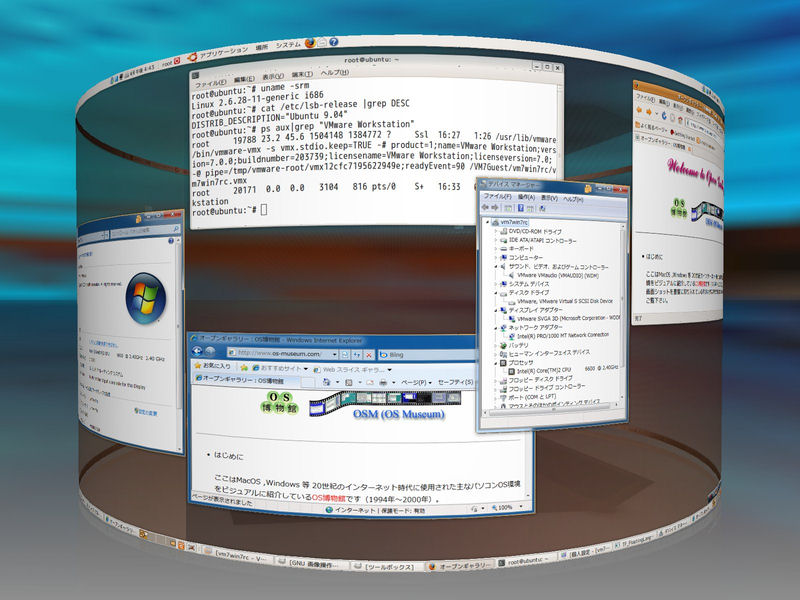The width and height of the screenshot is (800, 600).
Task: Click Device Manager's horizontal scrollbar
Action: [551, 410]
